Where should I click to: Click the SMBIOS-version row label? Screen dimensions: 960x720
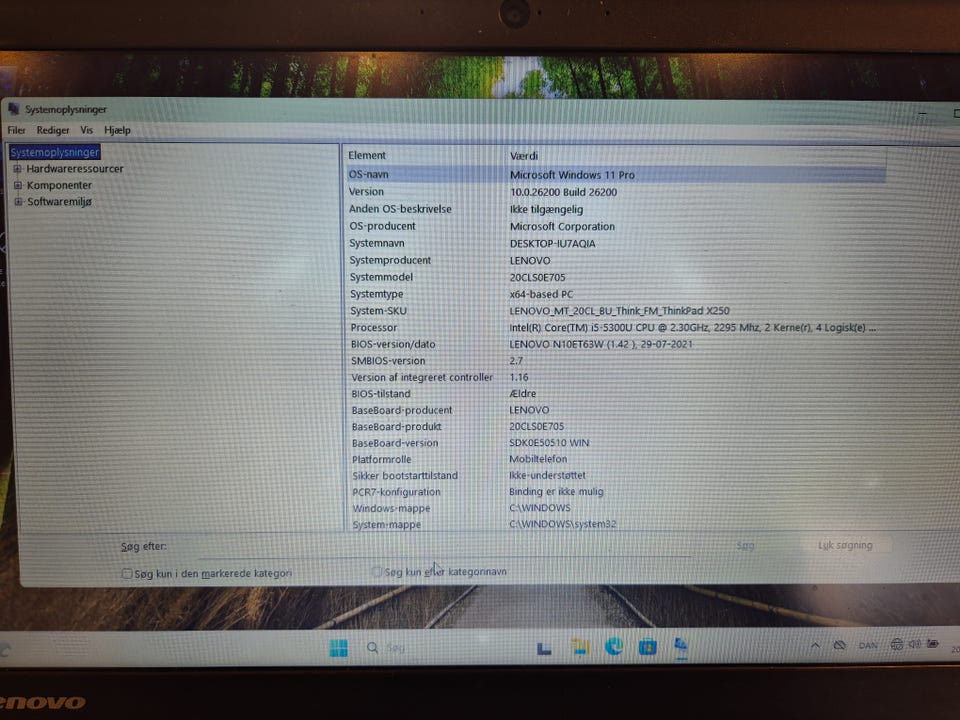click(388, 361)
